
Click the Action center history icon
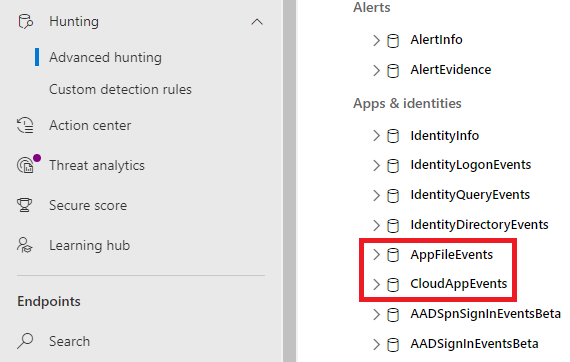tap(25, 125)
